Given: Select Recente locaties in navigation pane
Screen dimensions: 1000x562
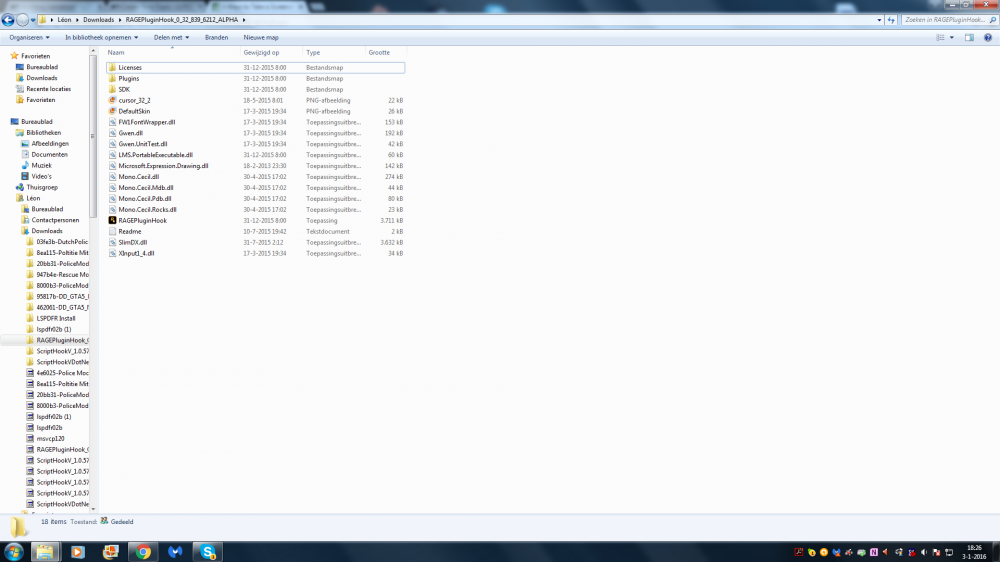Looking at the screenshot, I should [x=48, y=89].
